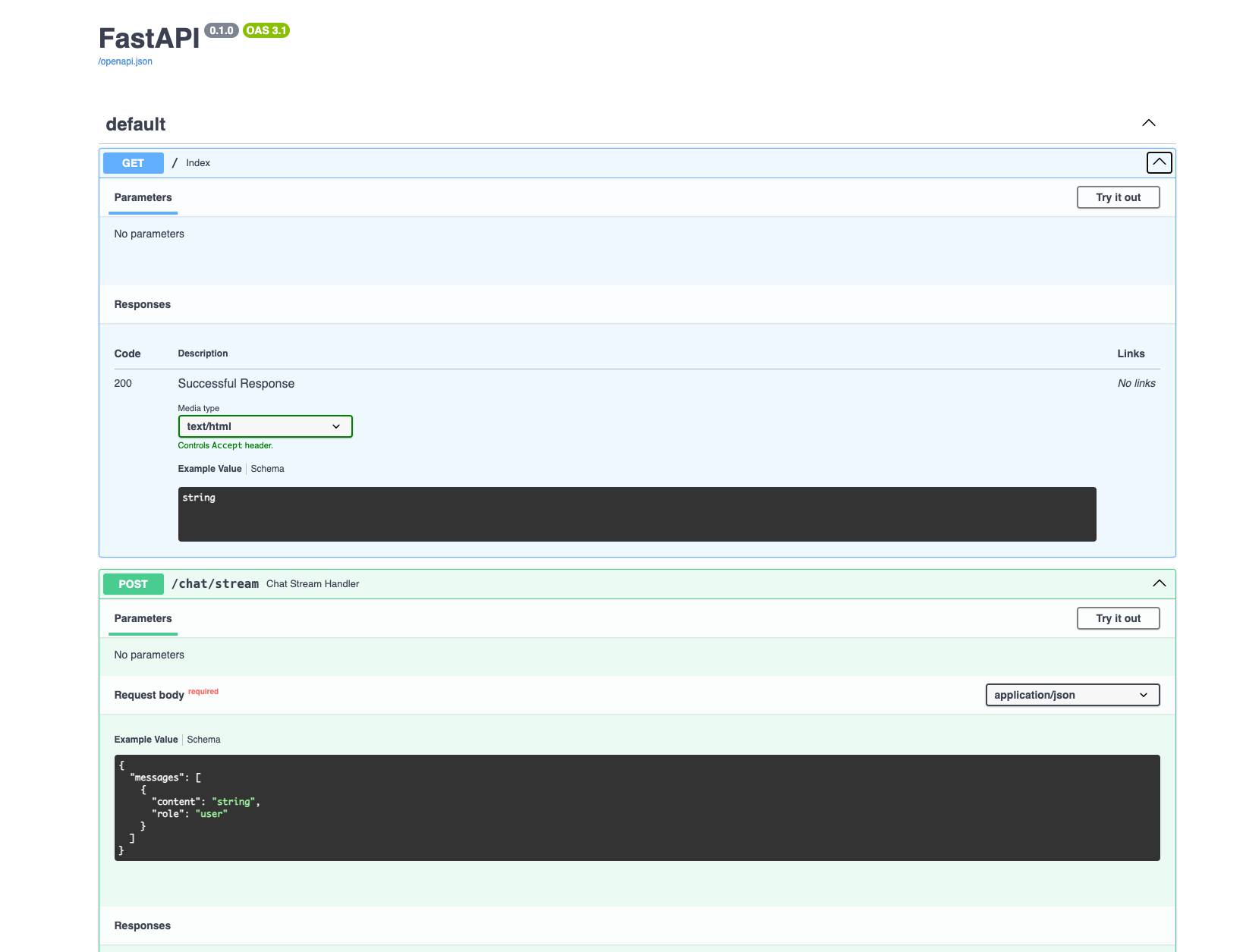Click the Request body label

click(149, 695)
